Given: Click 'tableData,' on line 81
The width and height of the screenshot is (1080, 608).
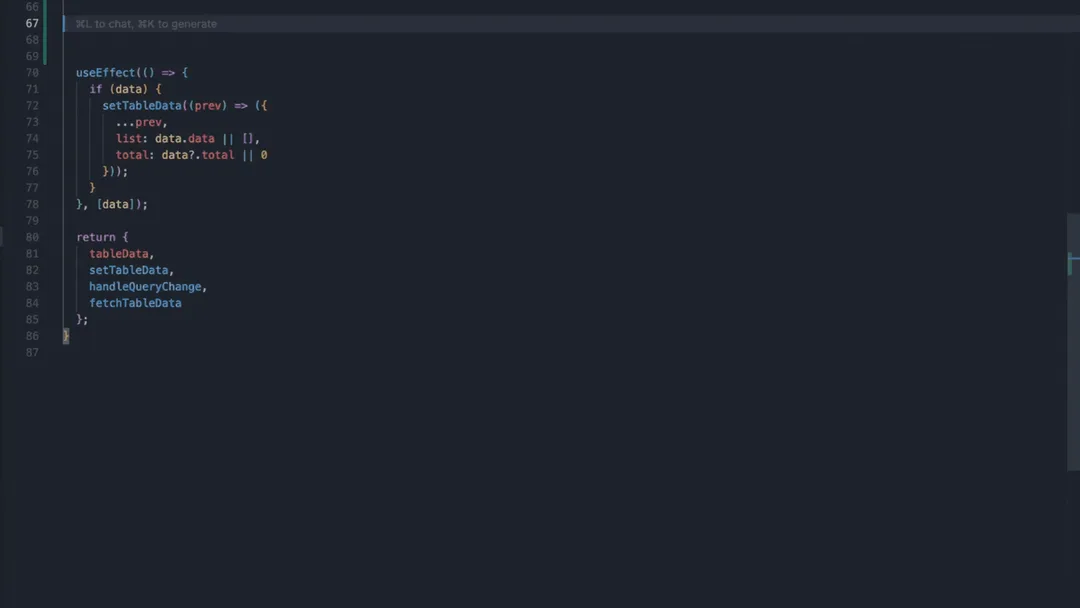Looking at the screenshot, I should pos(122,254).
